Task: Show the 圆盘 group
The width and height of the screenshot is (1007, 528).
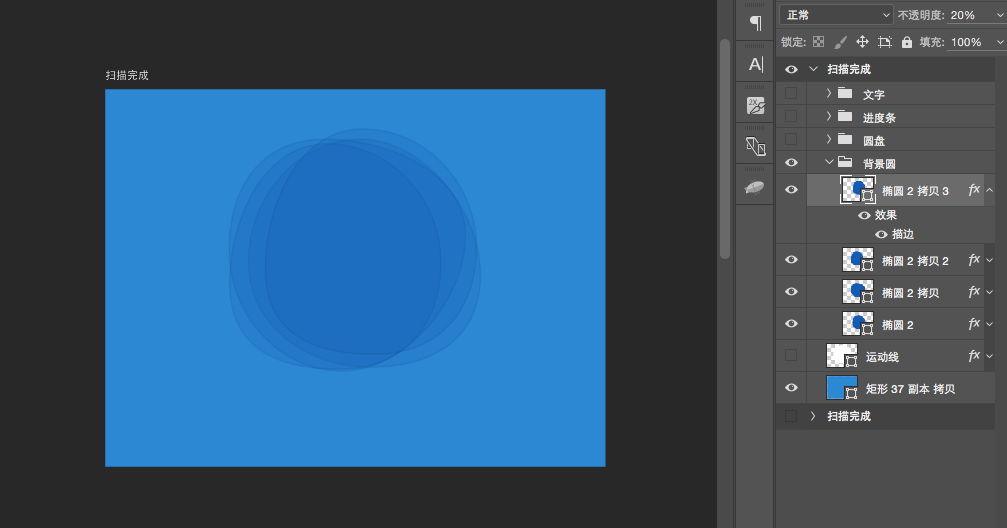Action: pyautogui.click(x=791, y=139)
